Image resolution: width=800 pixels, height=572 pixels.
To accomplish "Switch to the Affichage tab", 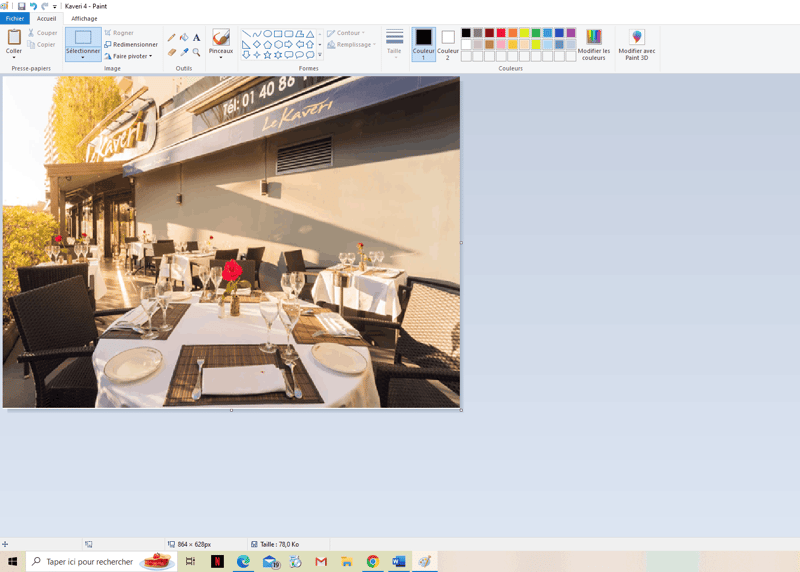I will click(x=84, y=18).
